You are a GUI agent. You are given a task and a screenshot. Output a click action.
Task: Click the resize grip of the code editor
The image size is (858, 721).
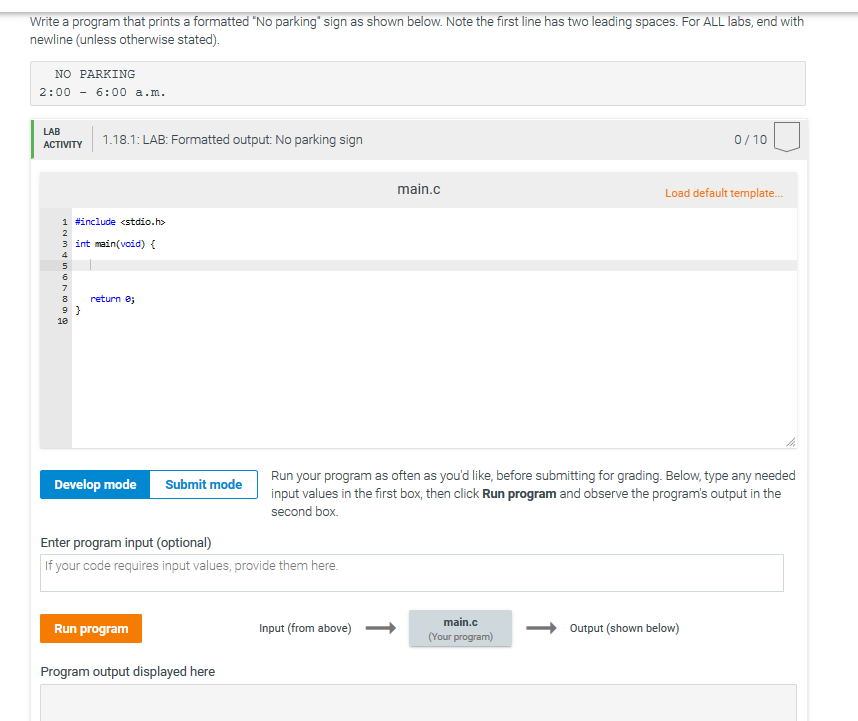coord(790,440)
